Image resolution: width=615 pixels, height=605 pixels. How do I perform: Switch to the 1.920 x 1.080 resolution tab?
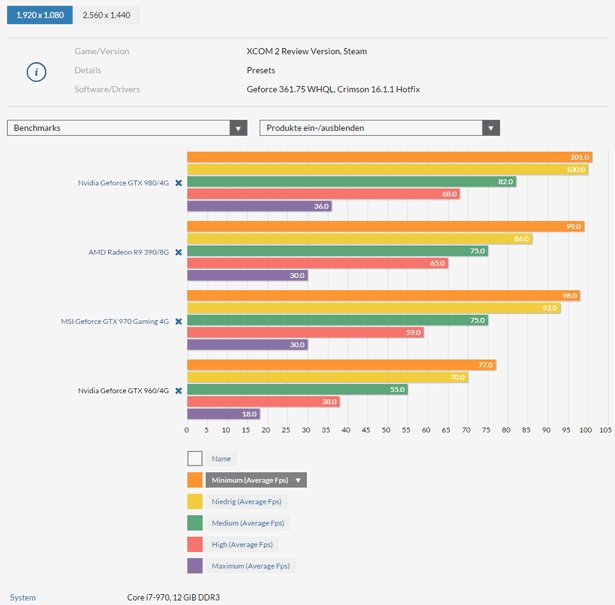[39, 15]
